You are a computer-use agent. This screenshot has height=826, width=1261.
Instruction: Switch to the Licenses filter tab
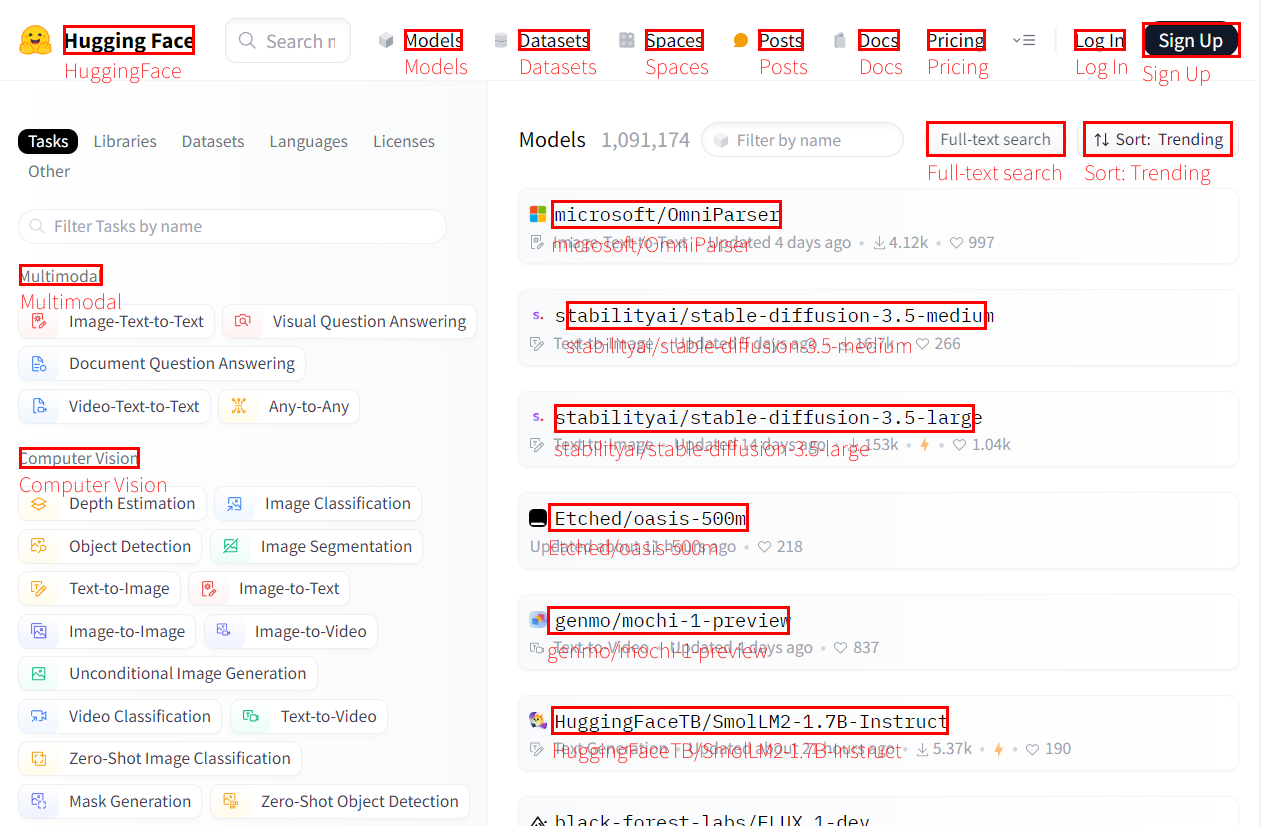pyautogui.click(x=404, y=141)
